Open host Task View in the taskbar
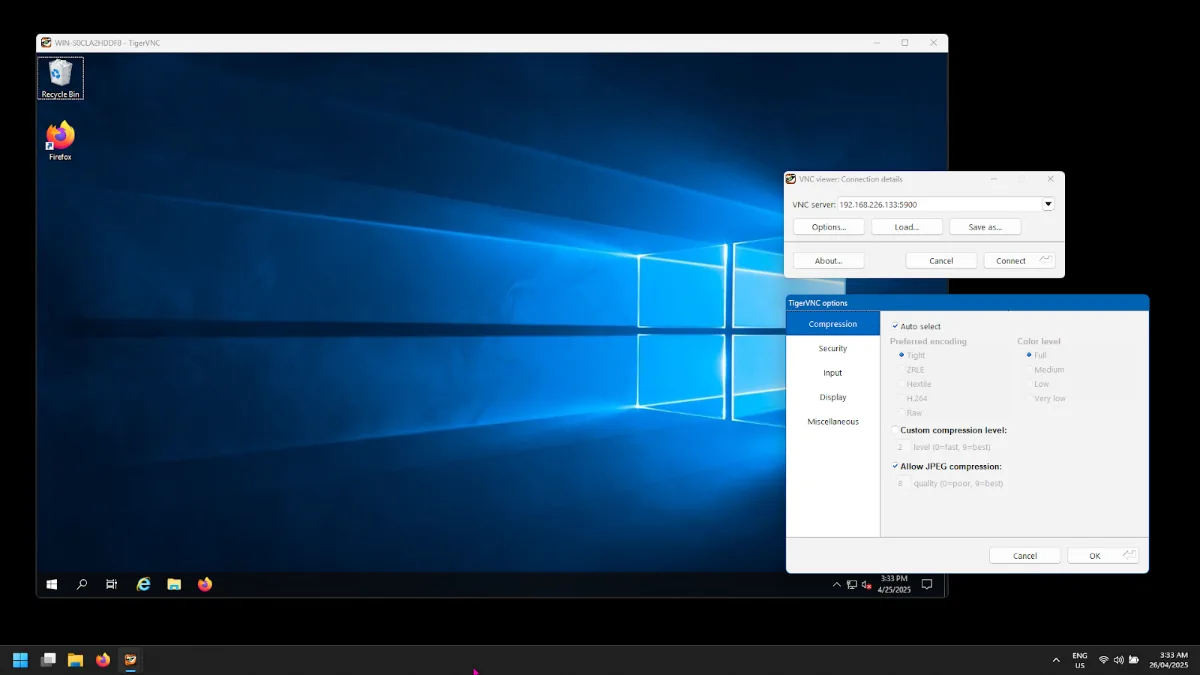This screenshot has width=1200, height=675. (48, 660)
